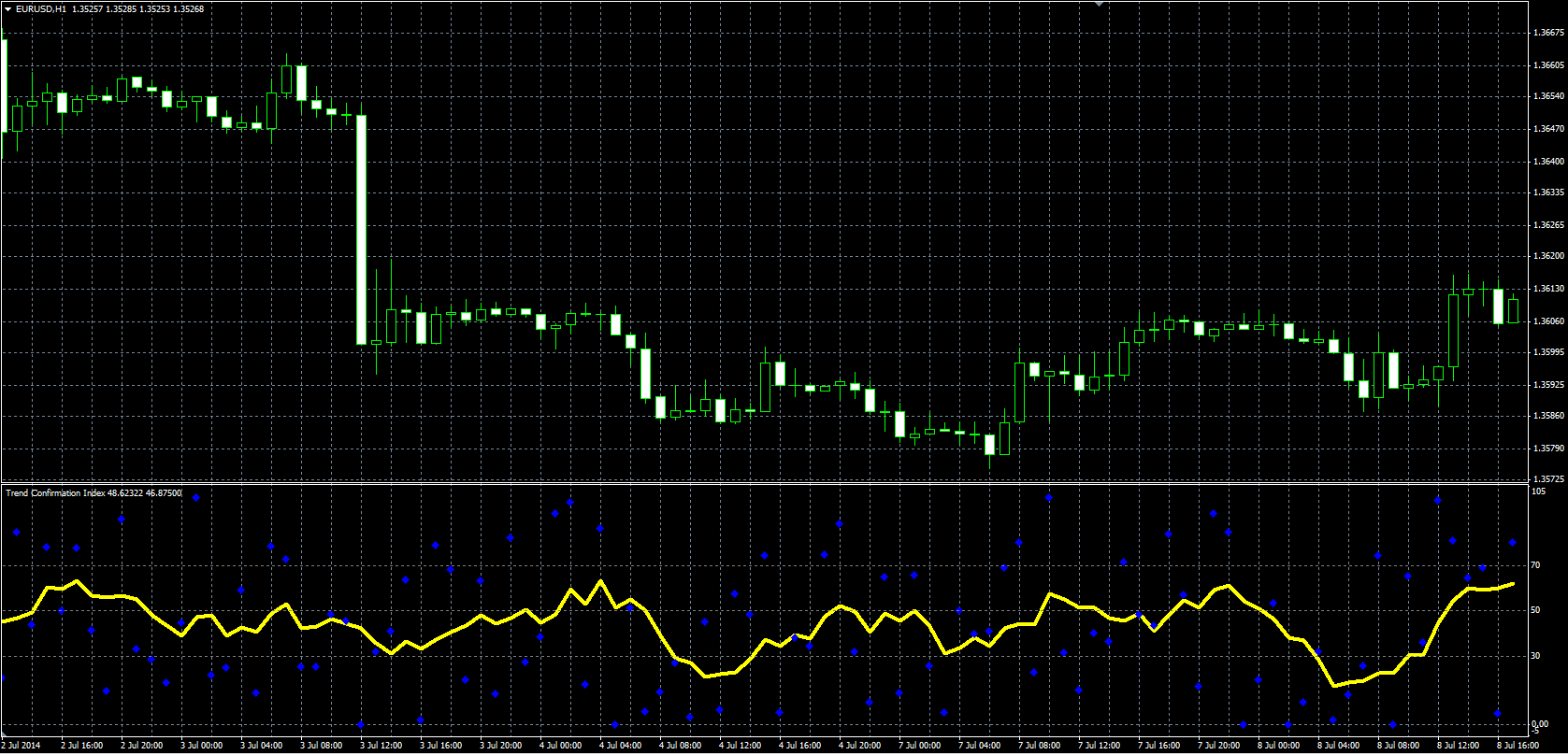Click the 8 Jul 04:00 time label

(x=1339, y=746)
